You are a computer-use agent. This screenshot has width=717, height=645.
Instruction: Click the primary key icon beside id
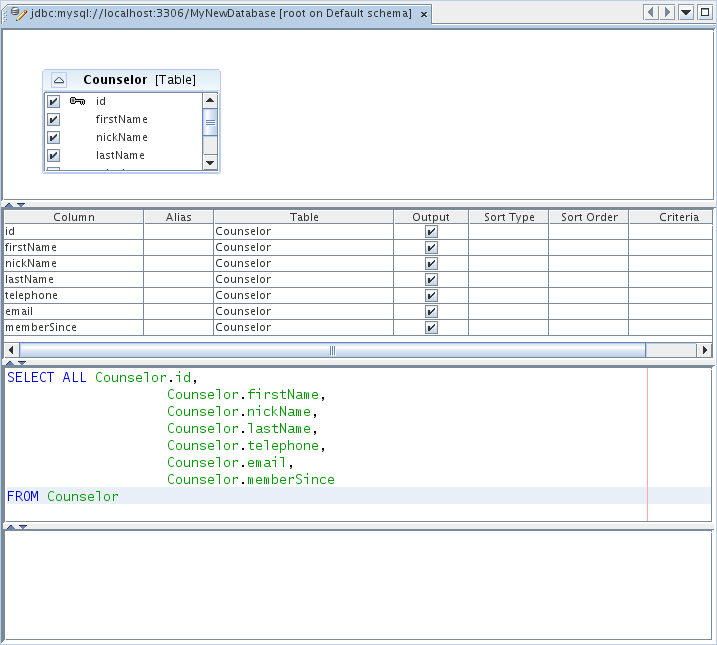pos(77,101)
